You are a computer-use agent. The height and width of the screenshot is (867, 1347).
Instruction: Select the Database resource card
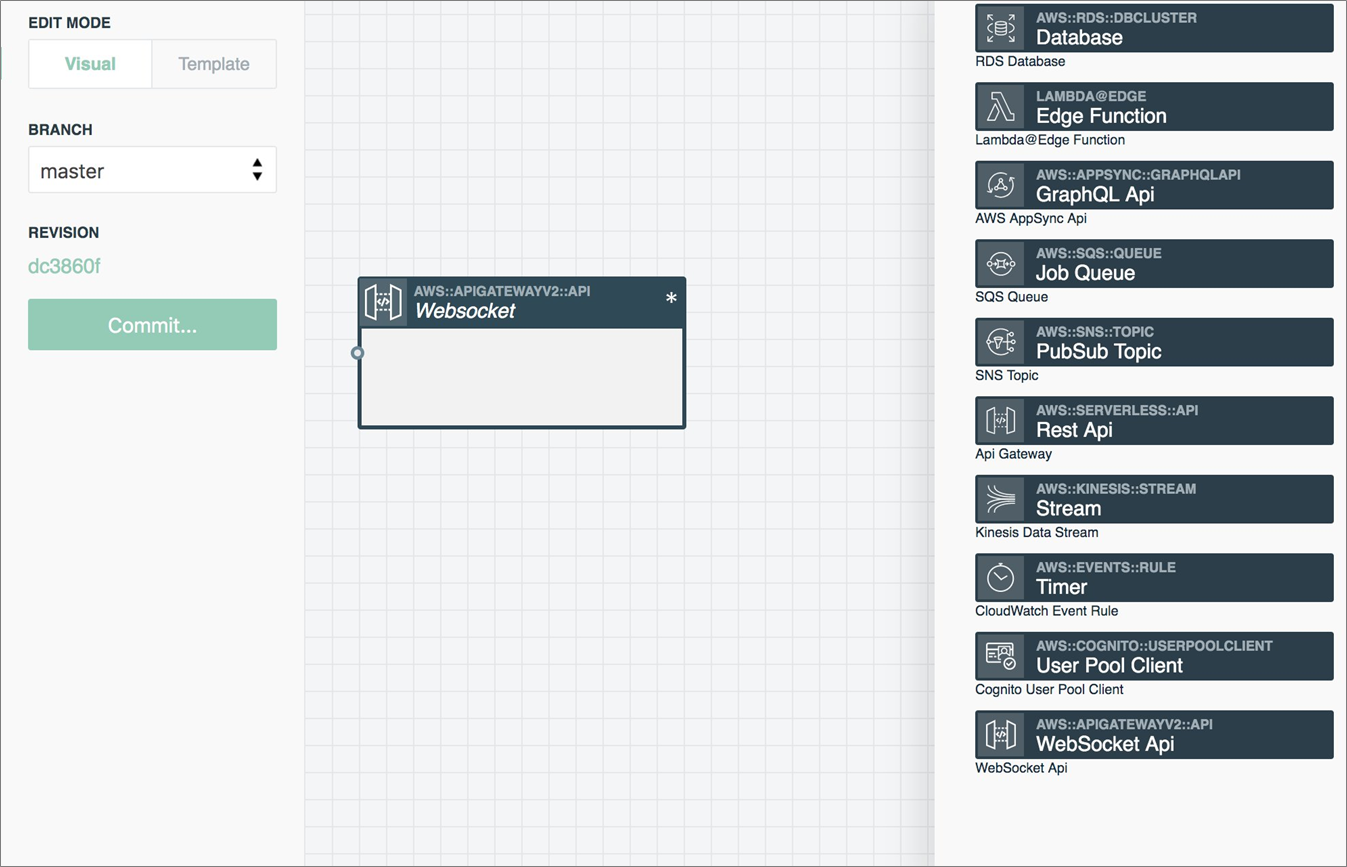click(x=1154, y=28)
